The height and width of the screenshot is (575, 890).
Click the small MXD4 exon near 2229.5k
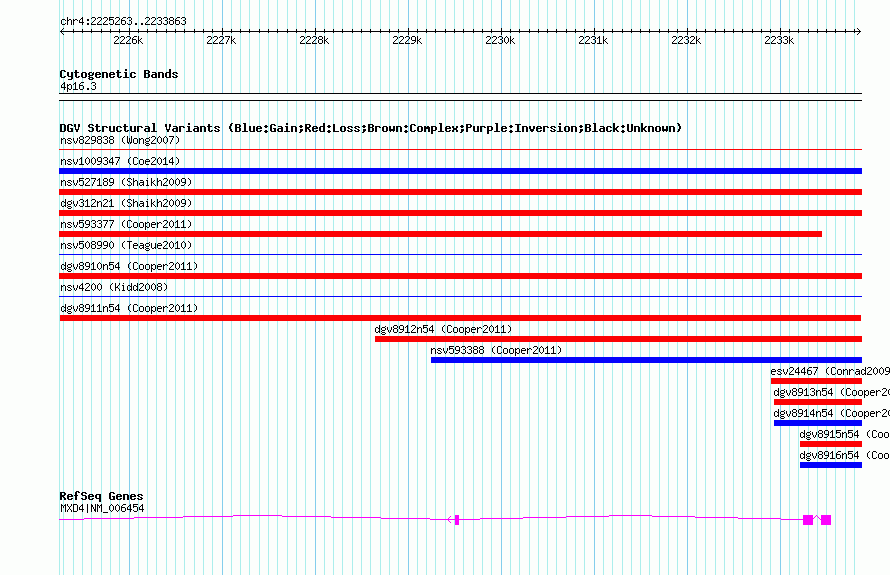(457, 519)
